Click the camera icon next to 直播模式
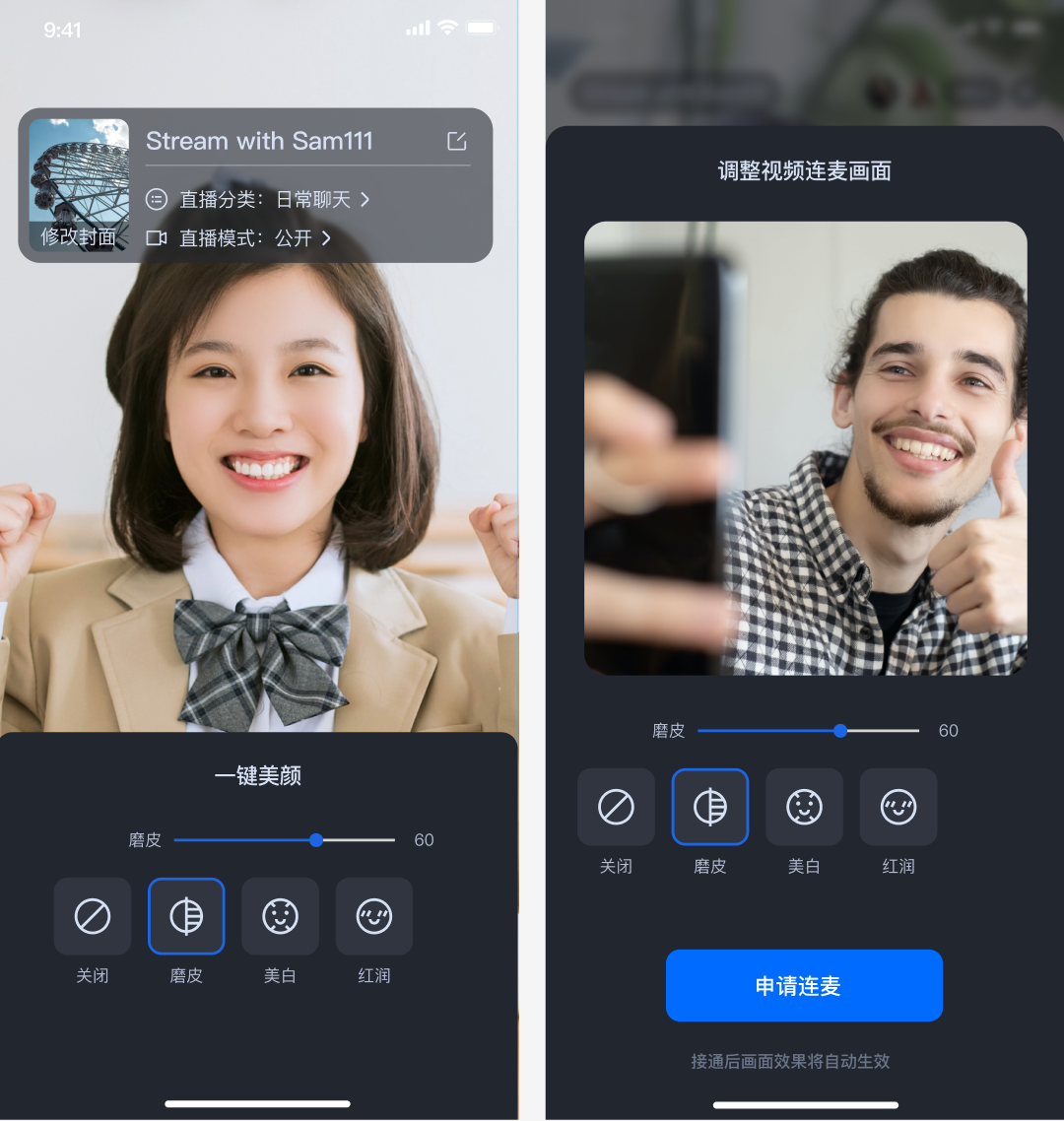The image size is (1064, 1121). (157, 238)
